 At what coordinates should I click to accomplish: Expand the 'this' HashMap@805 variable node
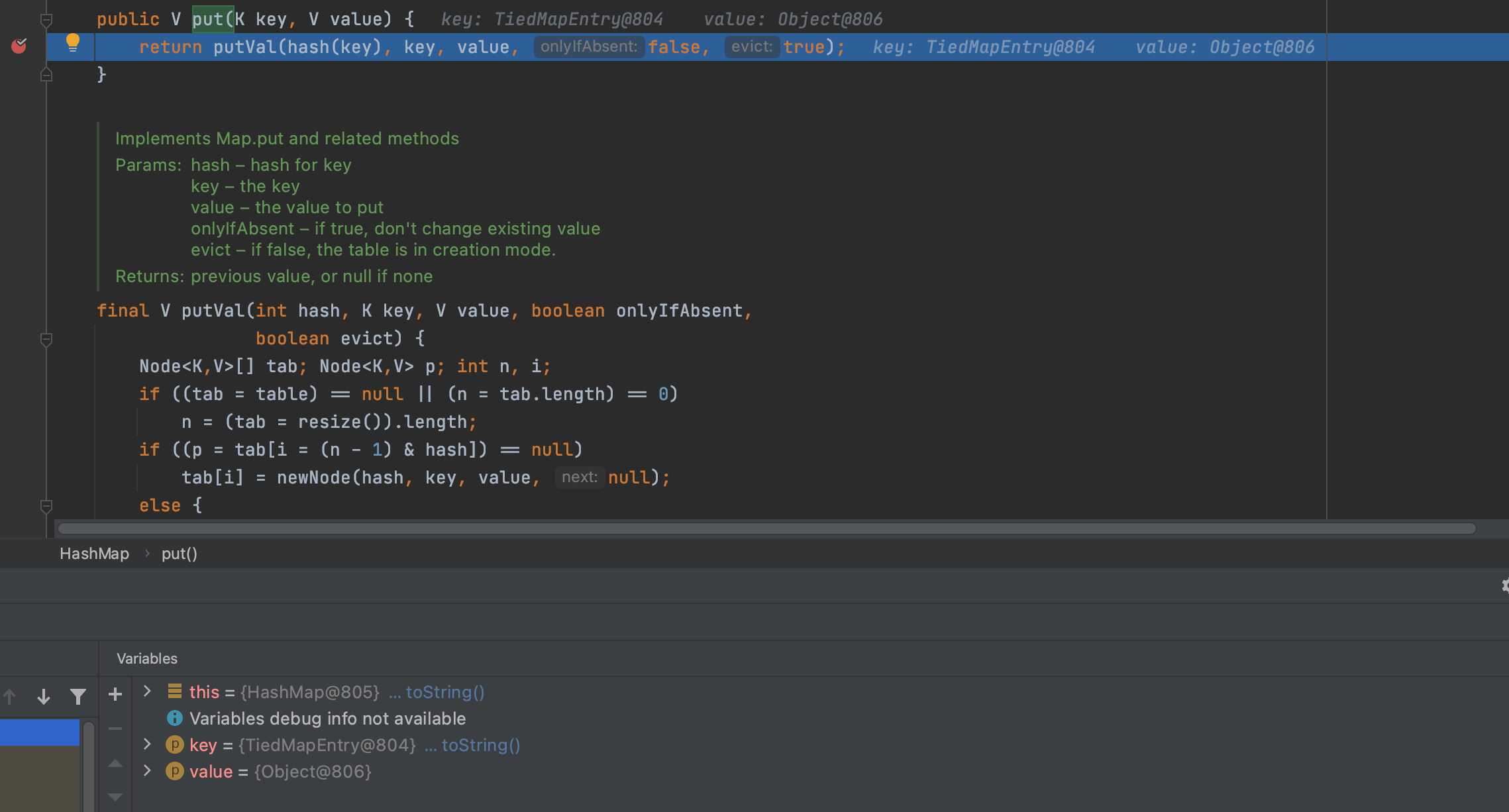click(148, 691)
